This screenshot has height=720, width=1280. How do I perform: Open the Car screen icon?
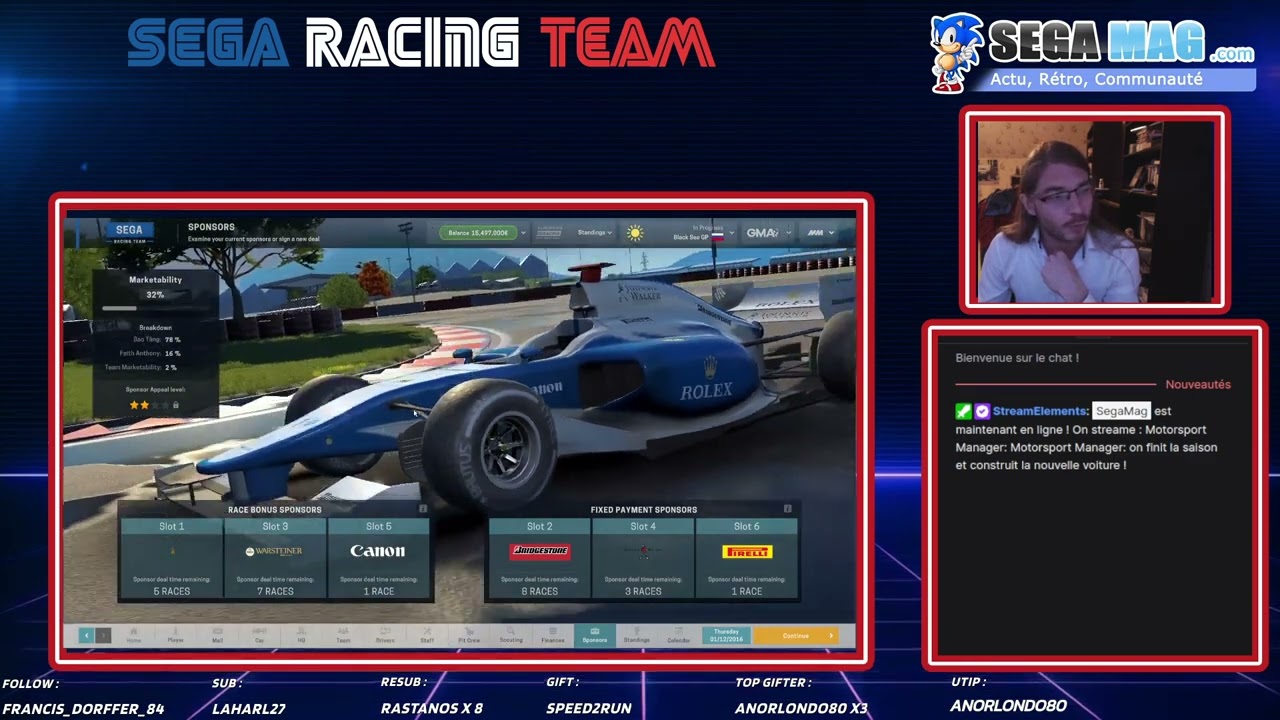click(259, 635)
